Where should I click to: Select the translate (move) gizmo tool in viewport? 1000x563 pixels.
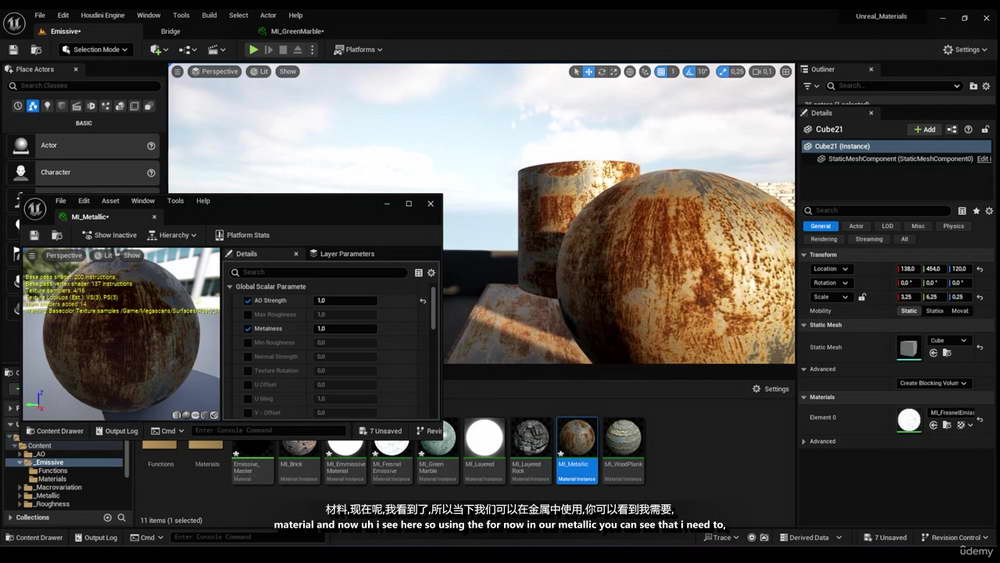coord(589,71)
